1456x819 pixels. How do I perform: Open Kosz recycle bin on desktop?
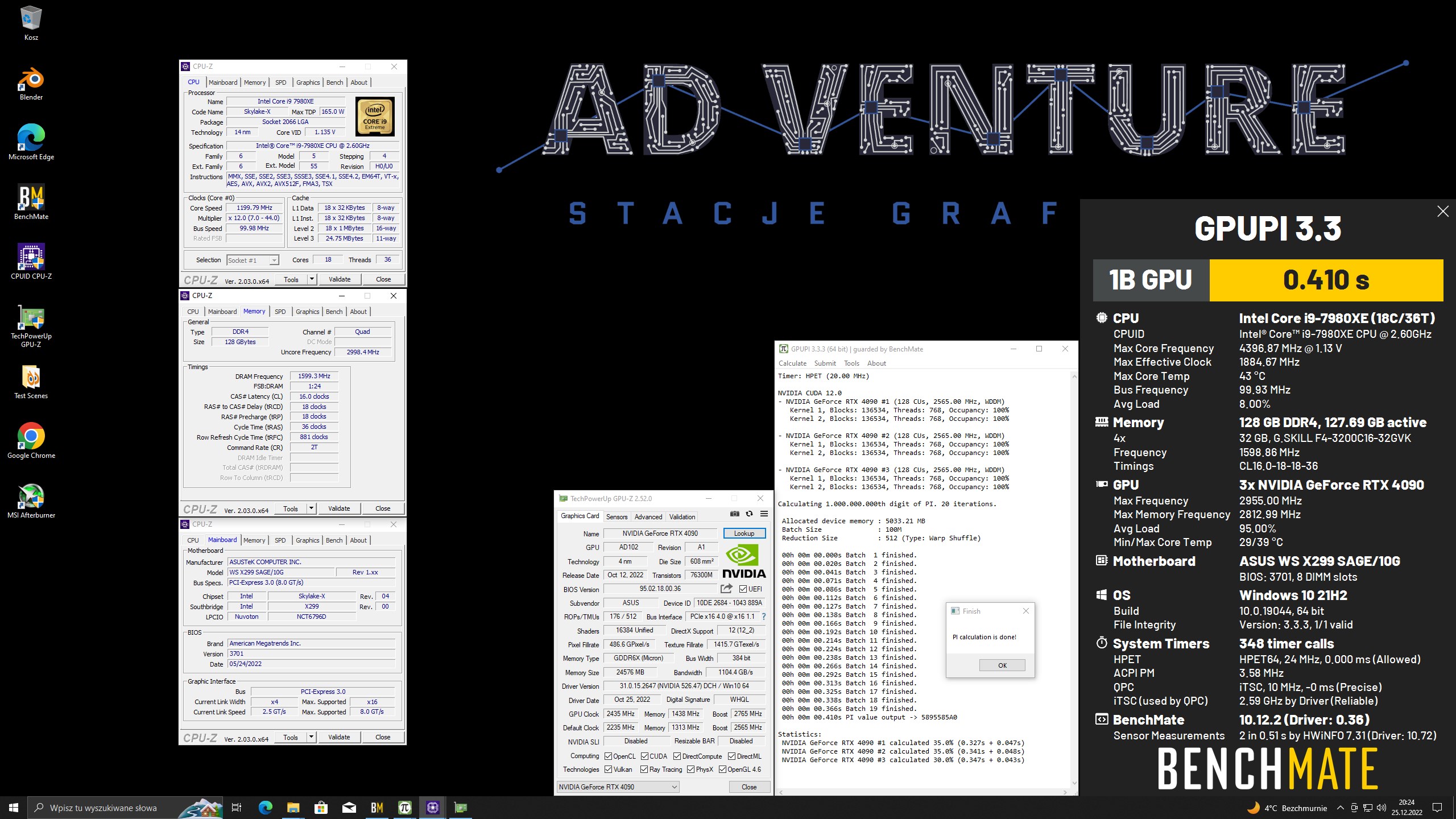pos(31,23)
